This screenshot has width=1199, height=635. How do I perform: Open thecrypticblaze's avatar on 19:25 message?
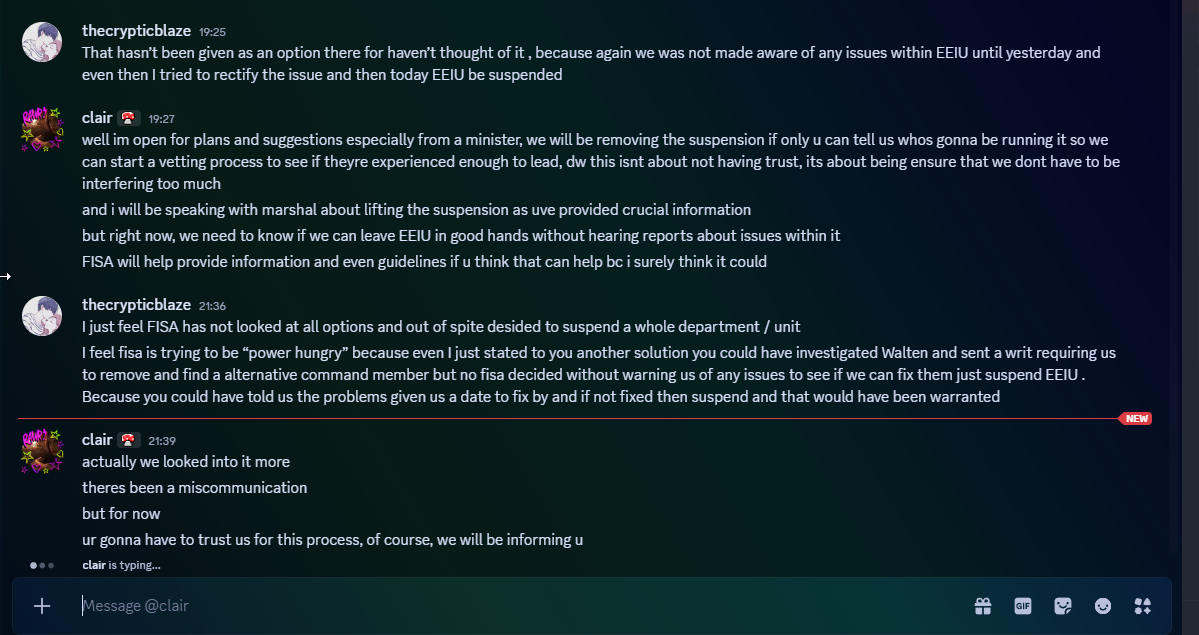tap(43, 42)
